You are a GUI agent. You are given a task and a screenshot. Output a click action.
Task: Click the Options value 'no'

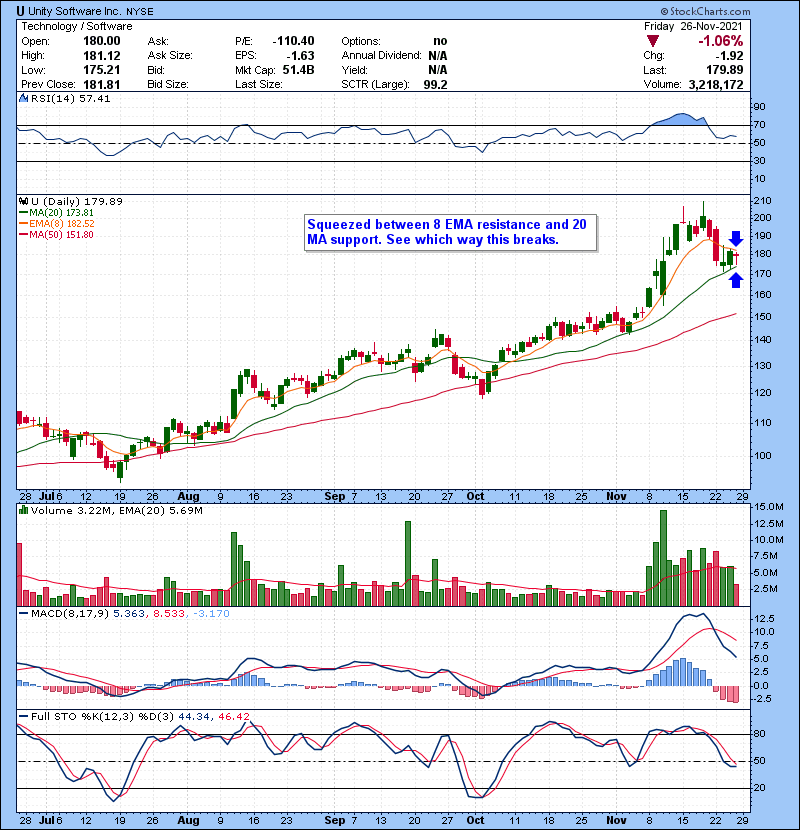[x=440, y=41]
